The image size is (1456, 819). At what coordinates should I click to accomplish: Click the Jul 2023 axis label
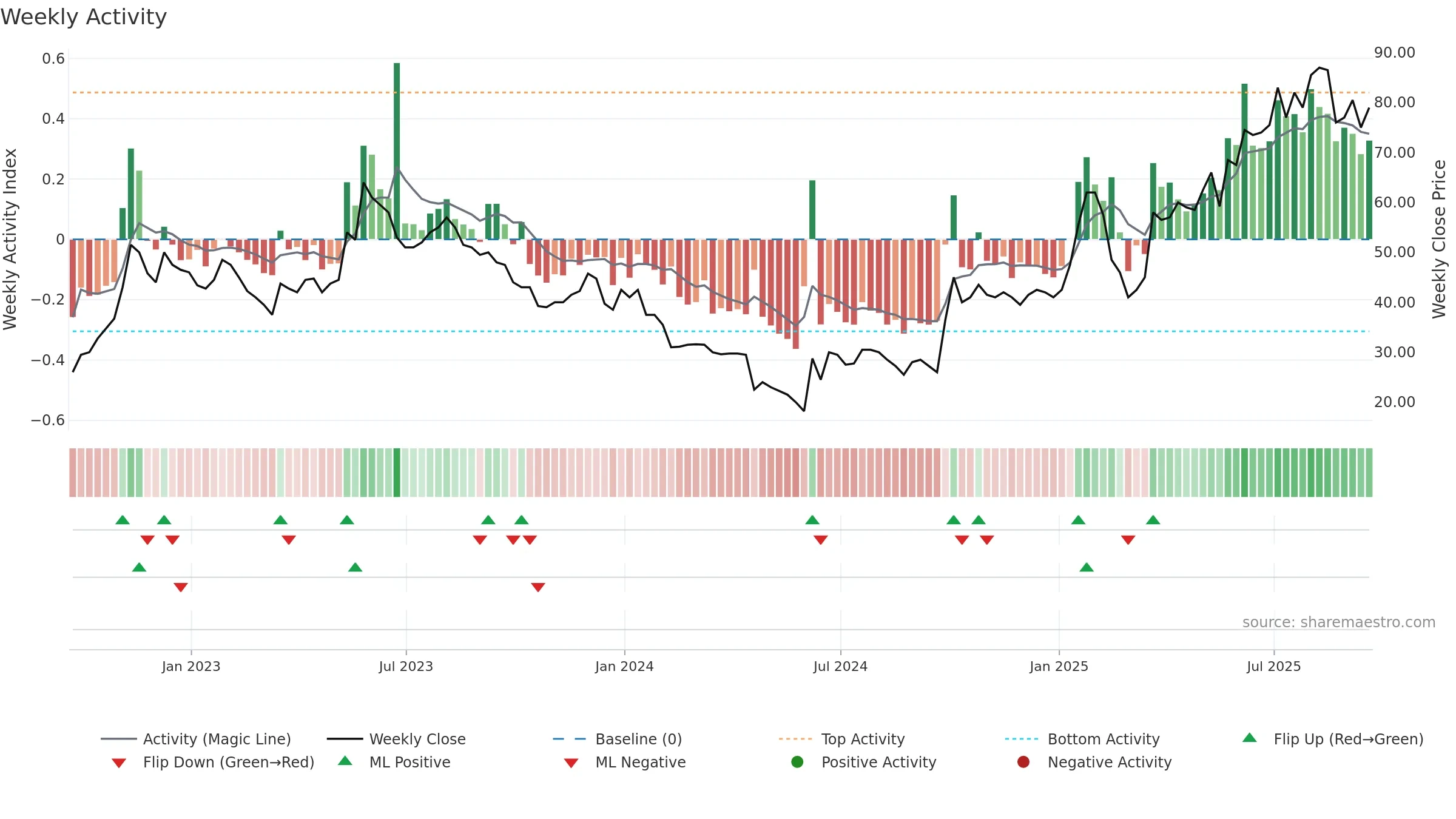[x=406, y=667]
